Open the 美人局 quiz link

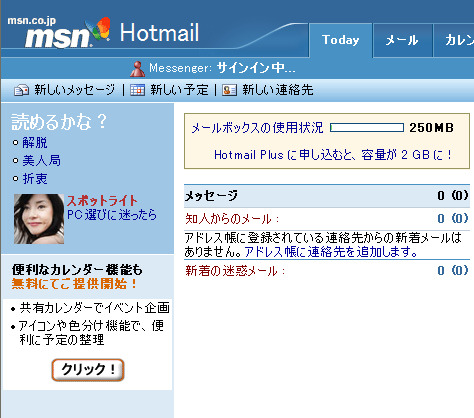41,161
